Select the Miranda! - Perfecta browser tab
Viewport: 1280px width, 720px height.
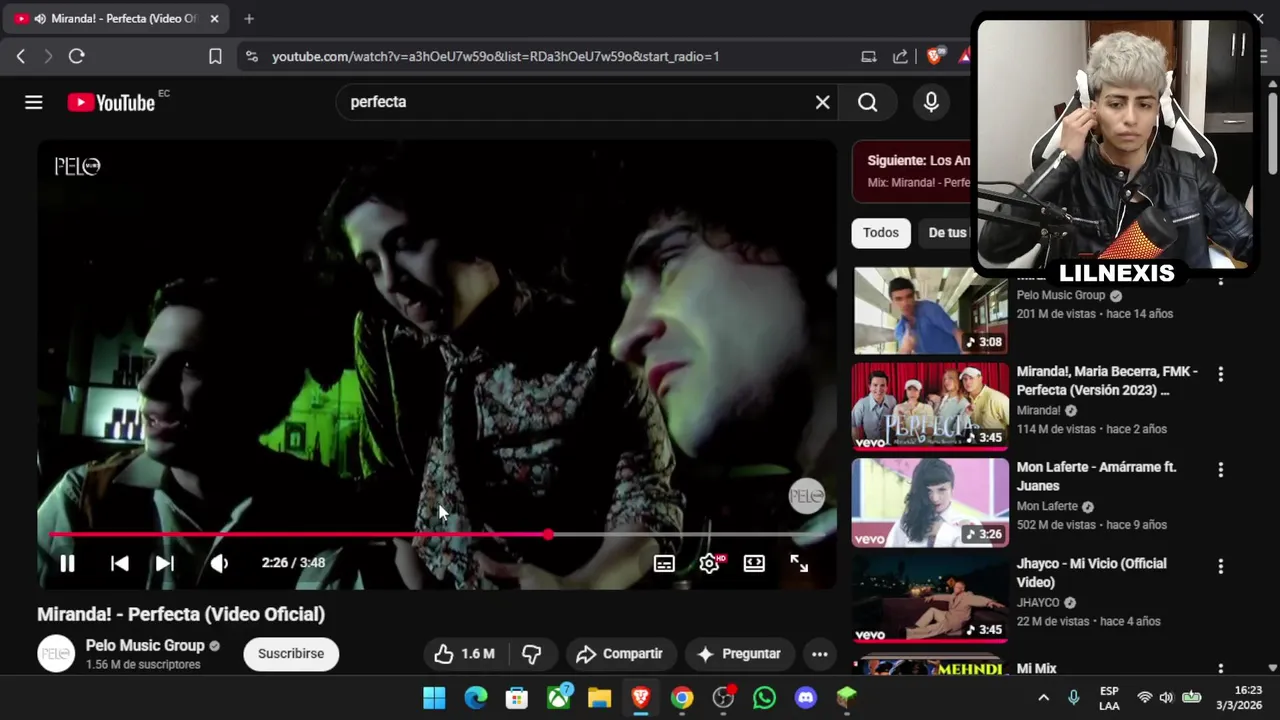116,19
